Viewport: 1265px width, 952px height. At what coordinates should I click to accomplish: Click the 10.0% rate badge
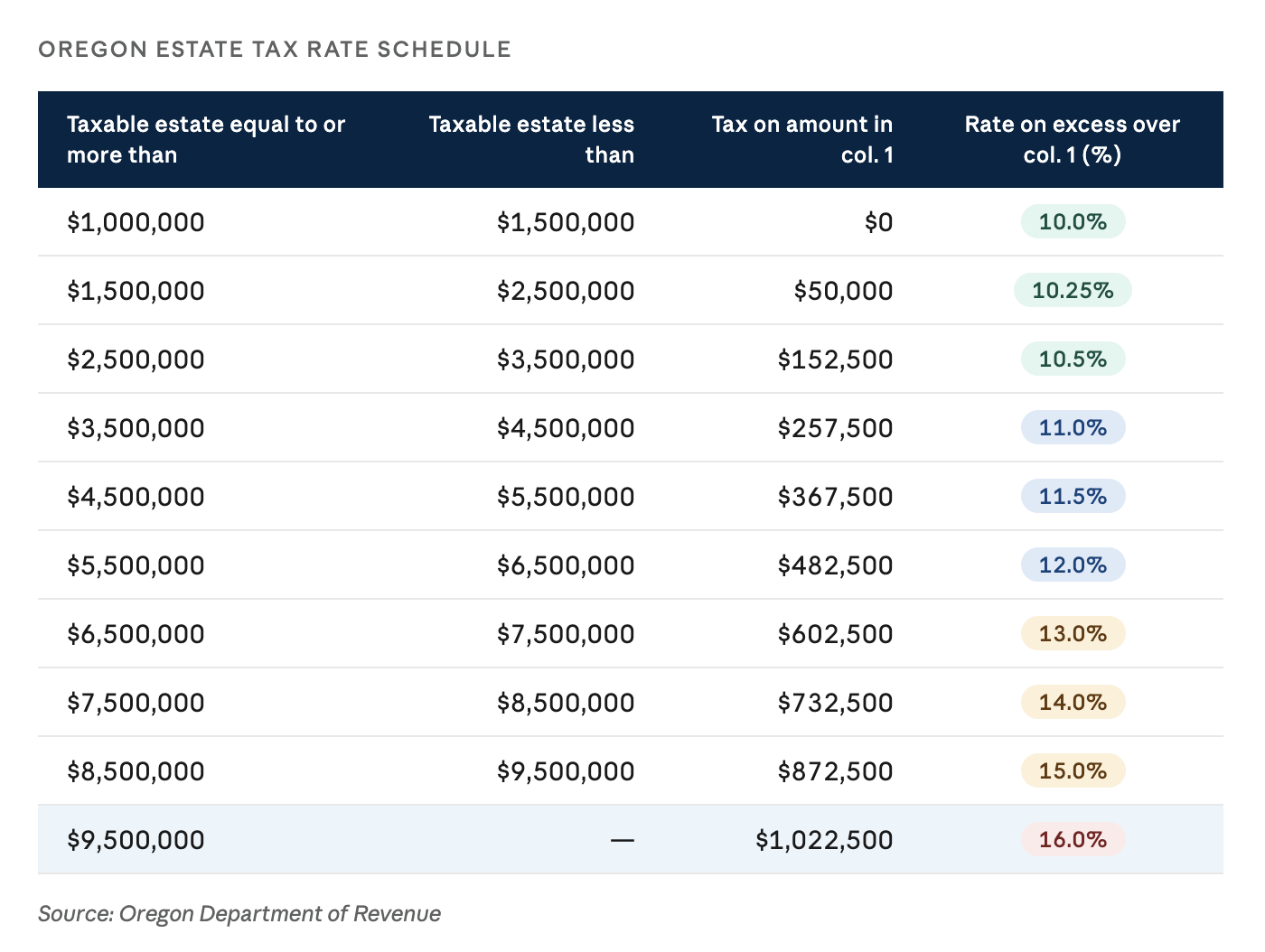pos(1073,222)
